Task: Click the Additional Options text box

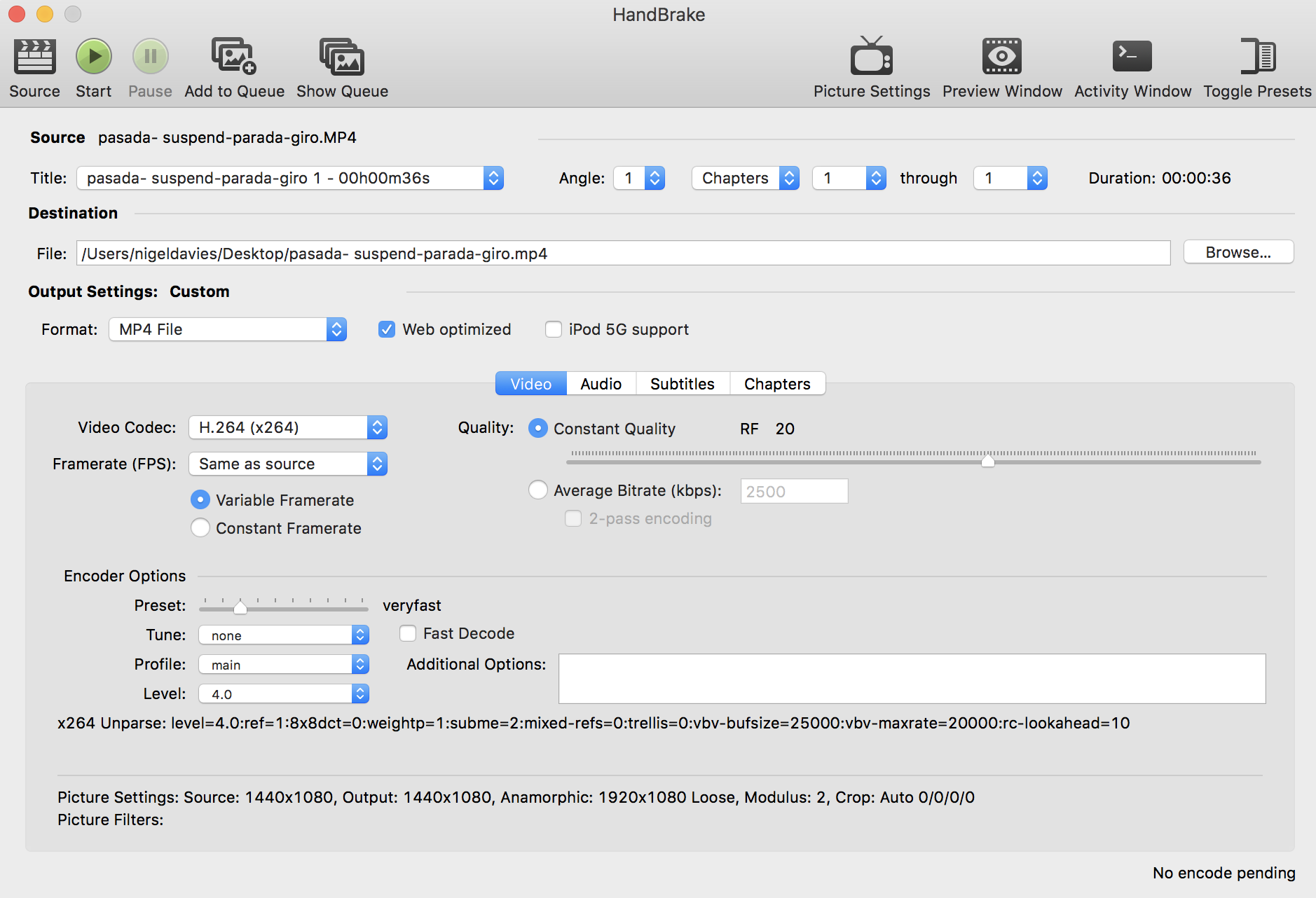Action: 912,679
